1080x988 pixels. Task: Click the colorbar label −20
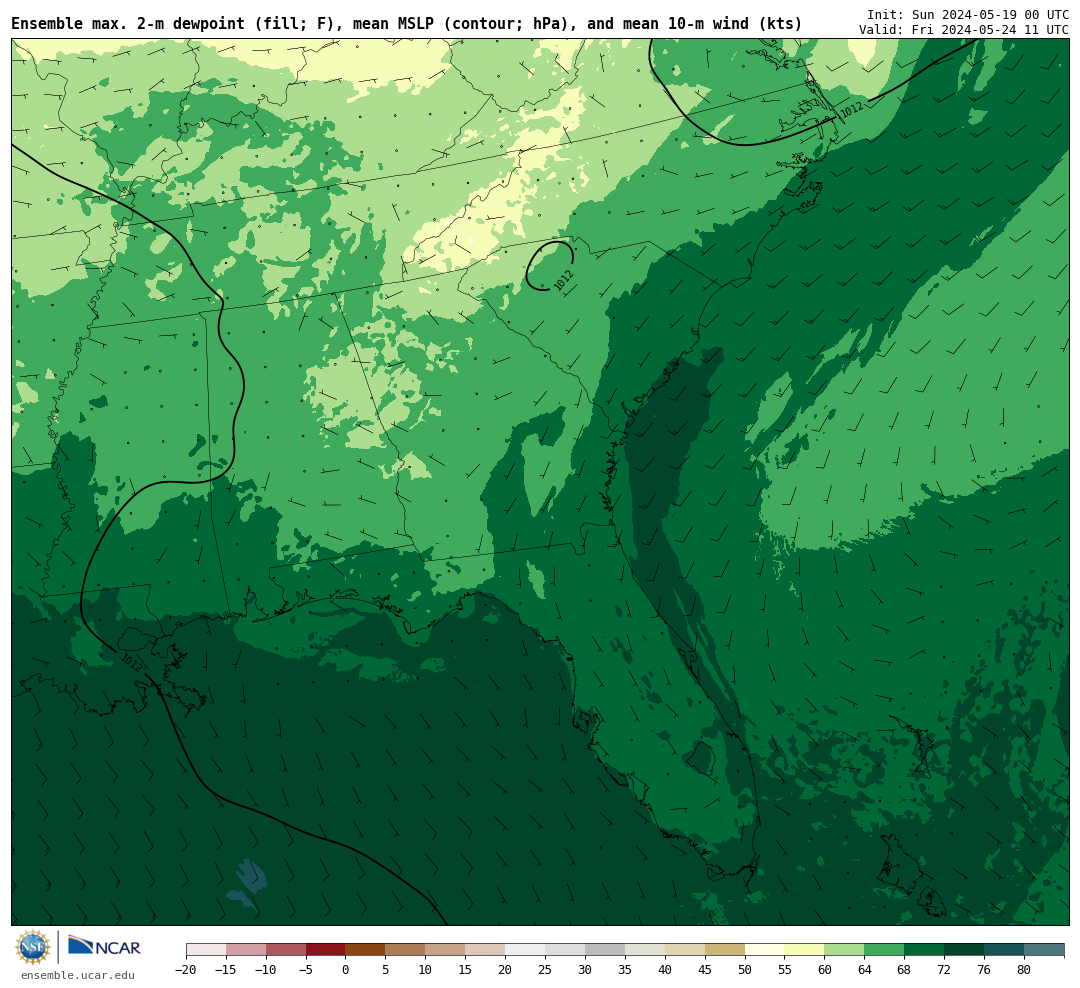point(186,970)
